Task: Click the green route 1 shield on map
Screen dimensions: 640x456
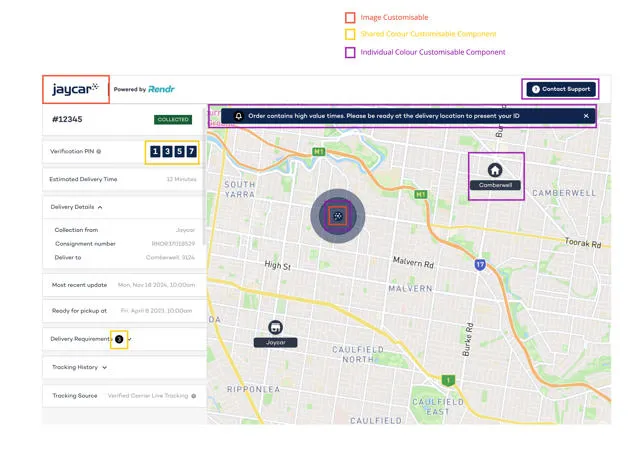Action: coord(448,380)
